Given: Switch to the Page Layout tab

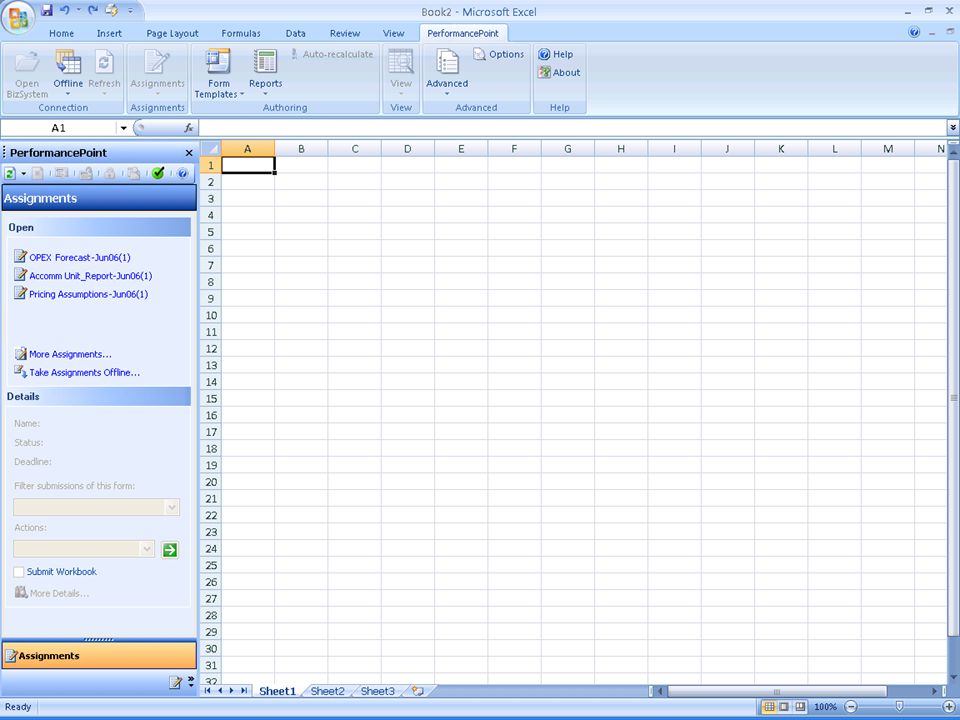Looking at the screenshot, I should point(172,34).
